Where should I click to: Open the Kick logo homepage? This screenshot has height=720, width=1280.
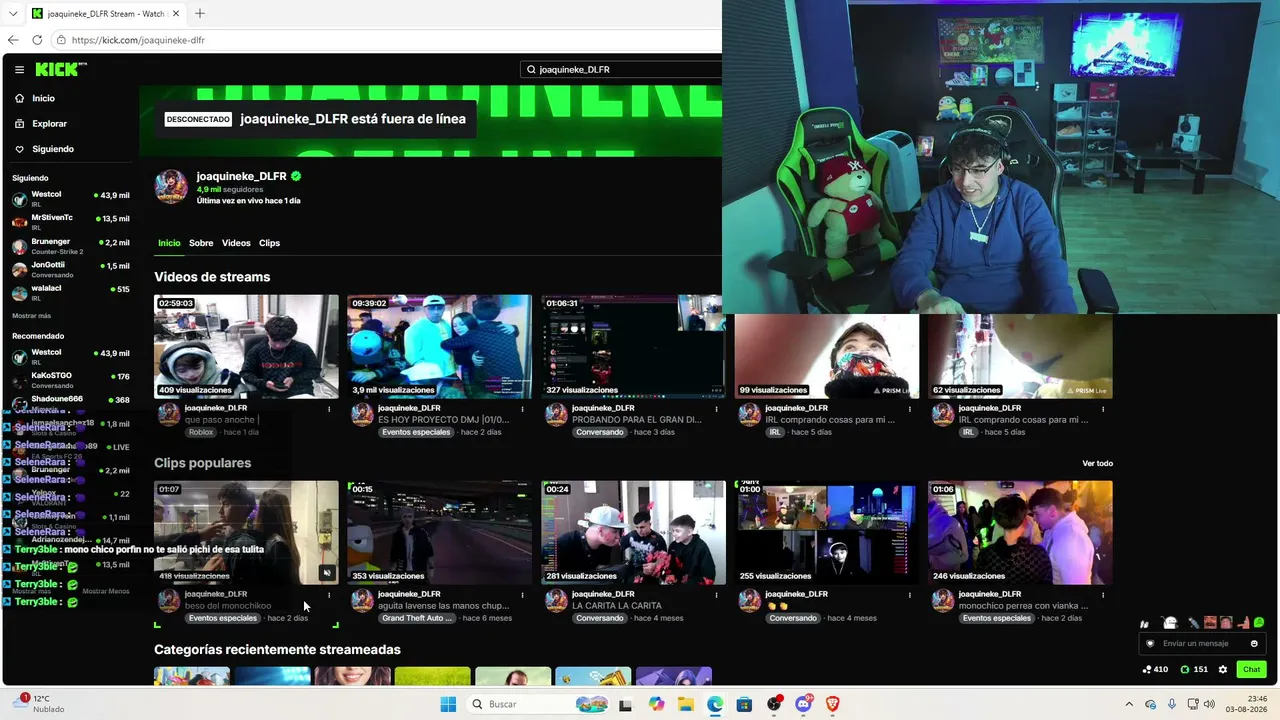pyautogui.click(x=61, y=69)
